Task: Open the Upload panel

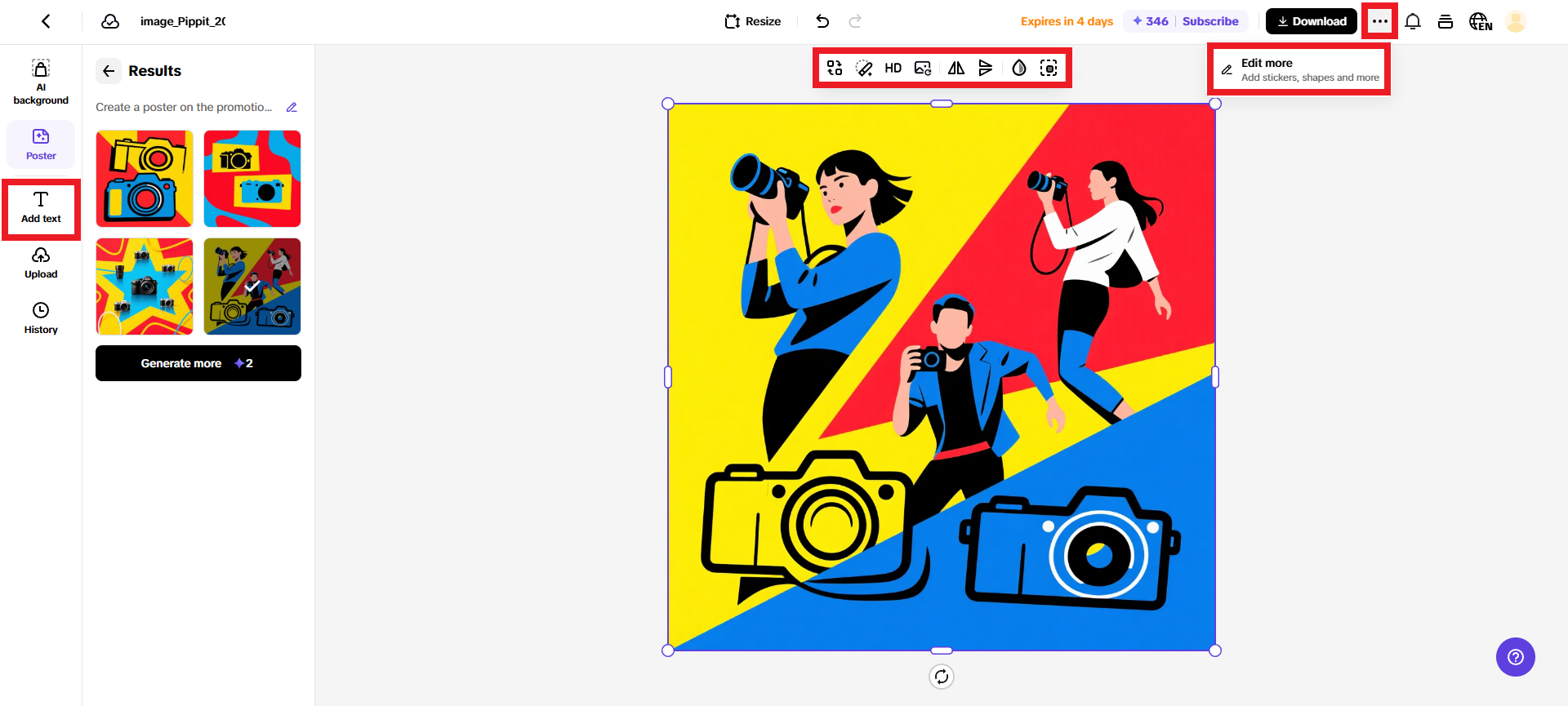Action: pyautogui.click(x=41, y=264)
